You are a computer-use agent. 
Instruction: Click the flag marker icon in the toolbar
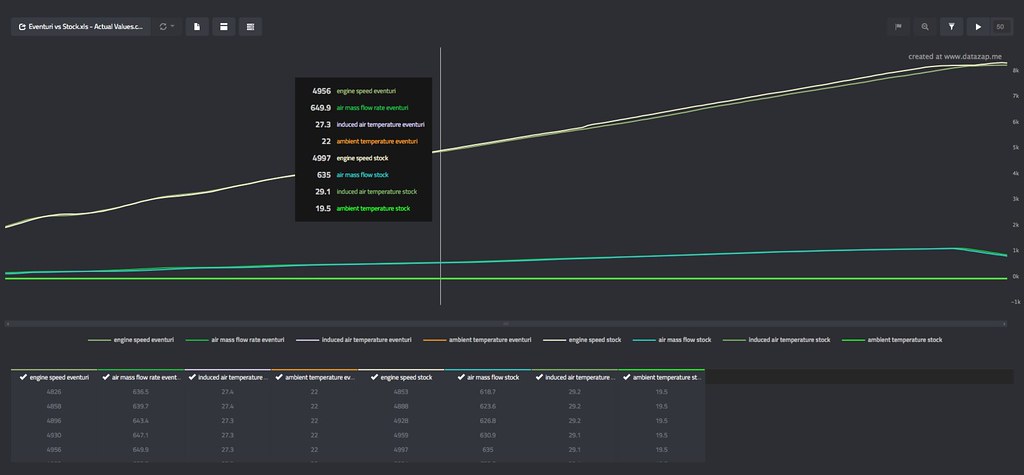(898, 27)
